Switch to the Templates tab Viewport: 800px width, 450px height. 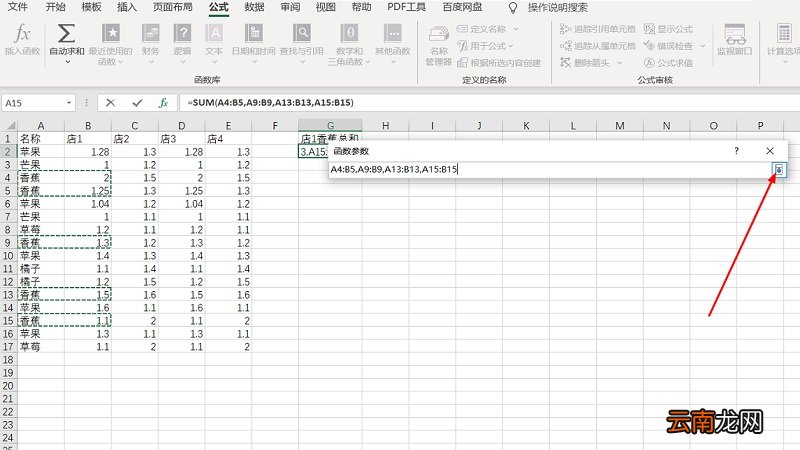click(x=91, y=7)
